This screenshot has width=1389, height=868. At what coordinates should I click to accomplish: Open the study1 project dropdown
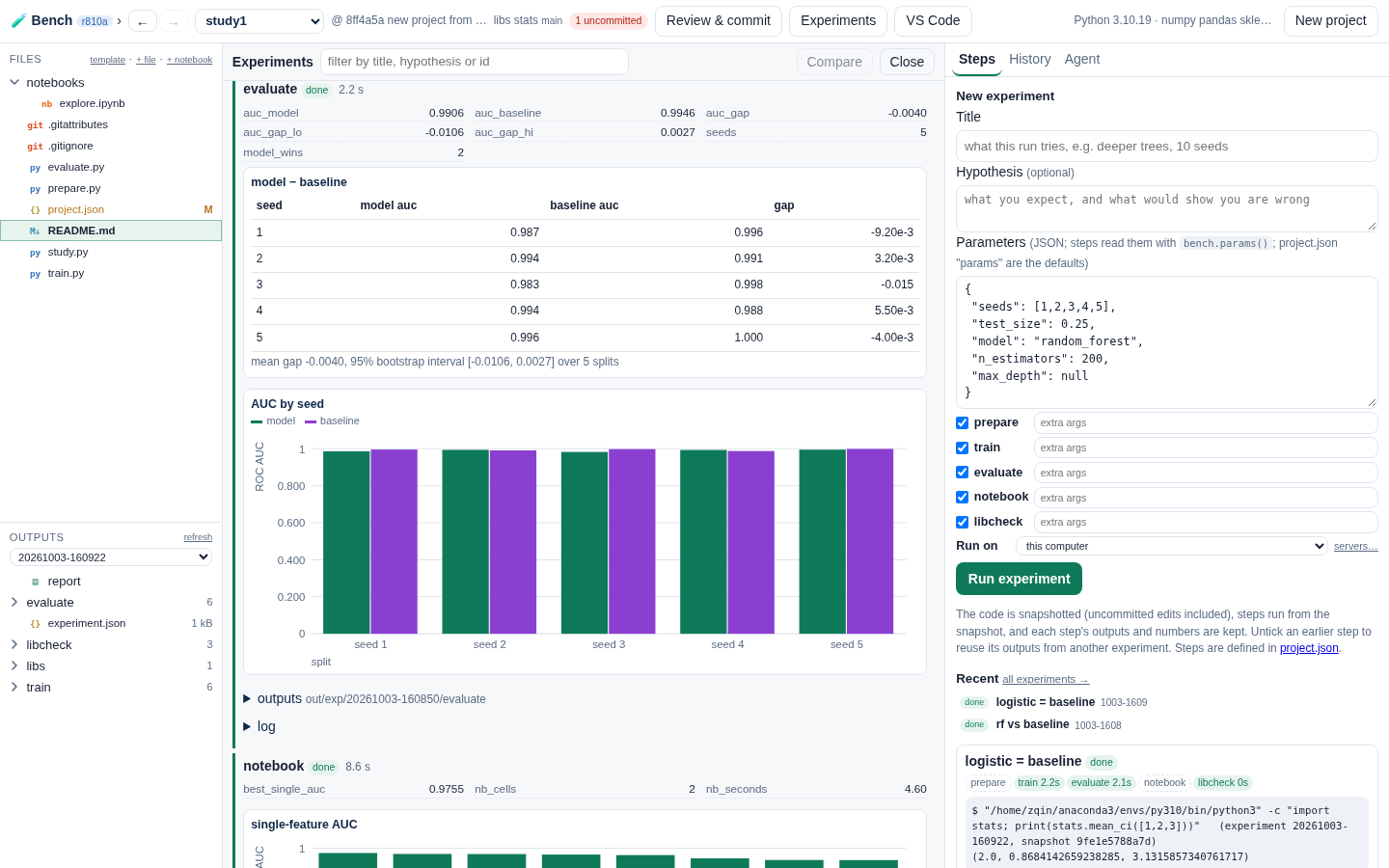[x=259, y=21]
